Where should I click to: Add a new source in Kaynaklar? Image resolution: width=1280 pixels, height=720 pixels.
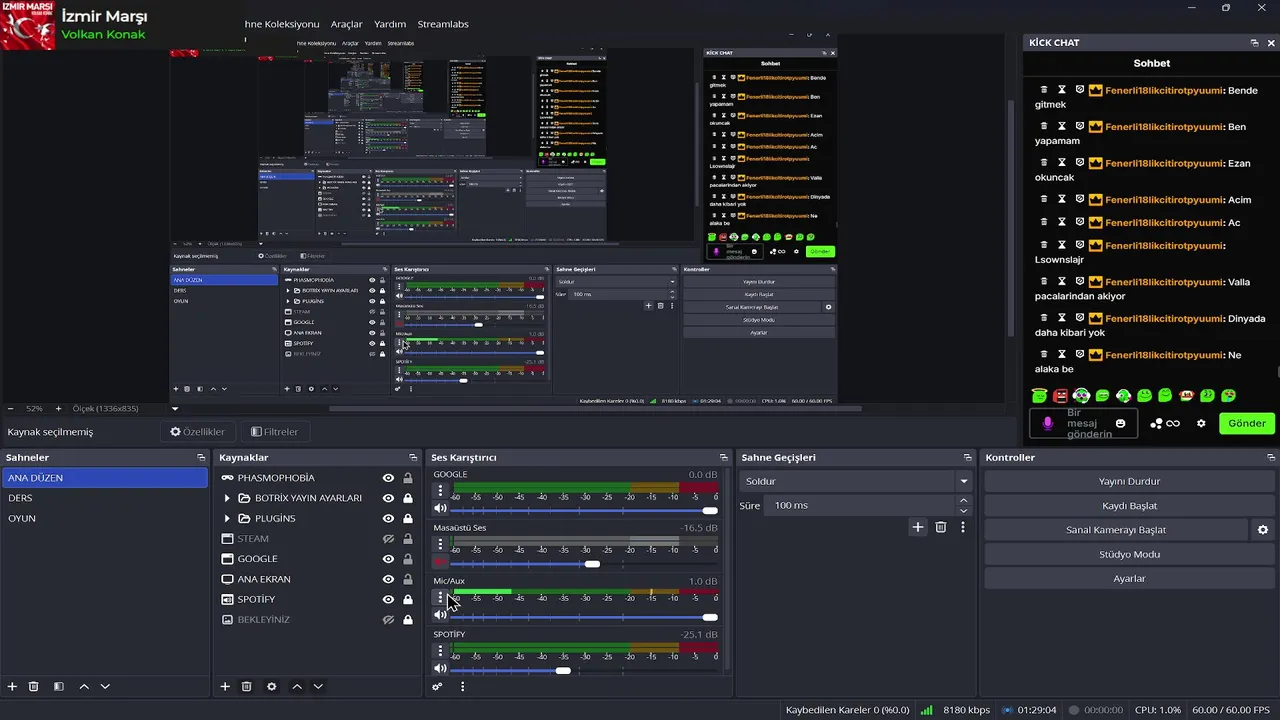point(225,687)
